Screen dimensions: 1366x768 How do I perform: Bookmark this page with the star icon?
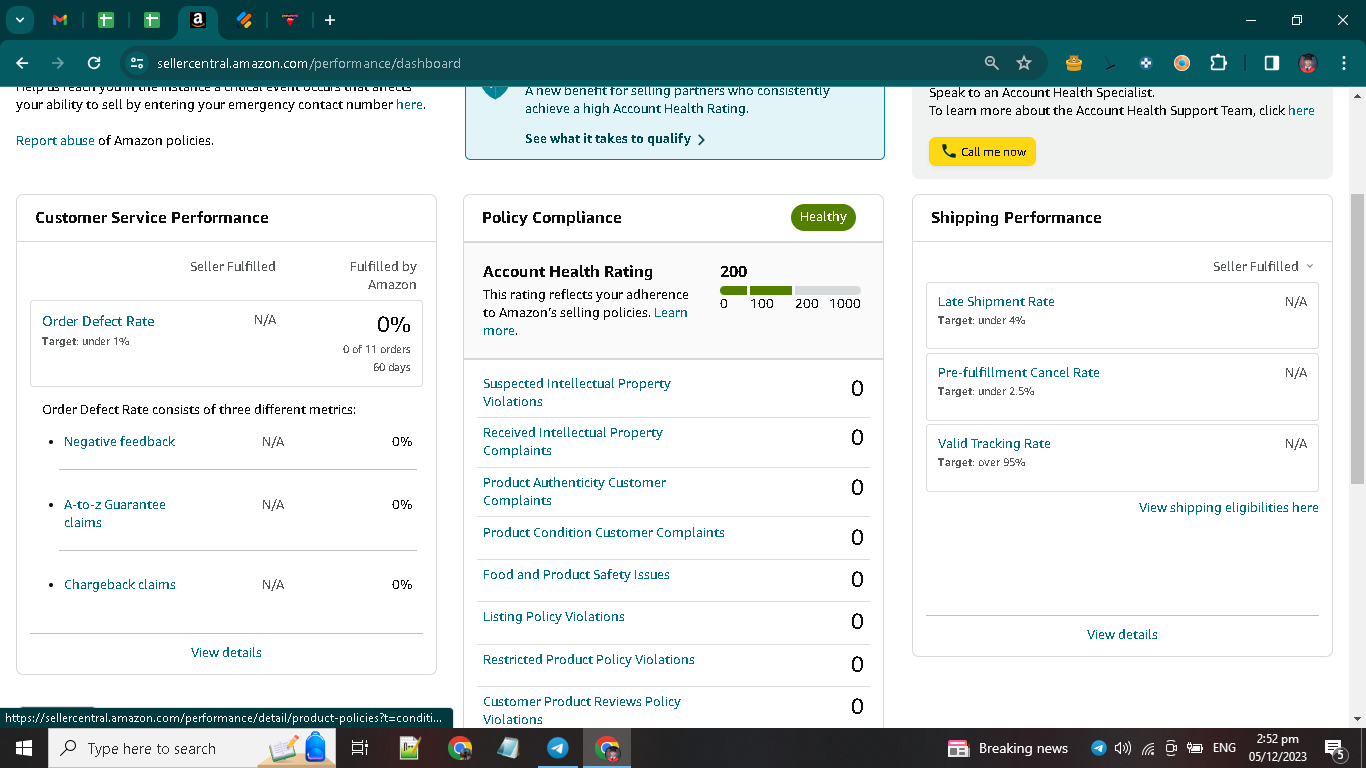(1024, 63)
